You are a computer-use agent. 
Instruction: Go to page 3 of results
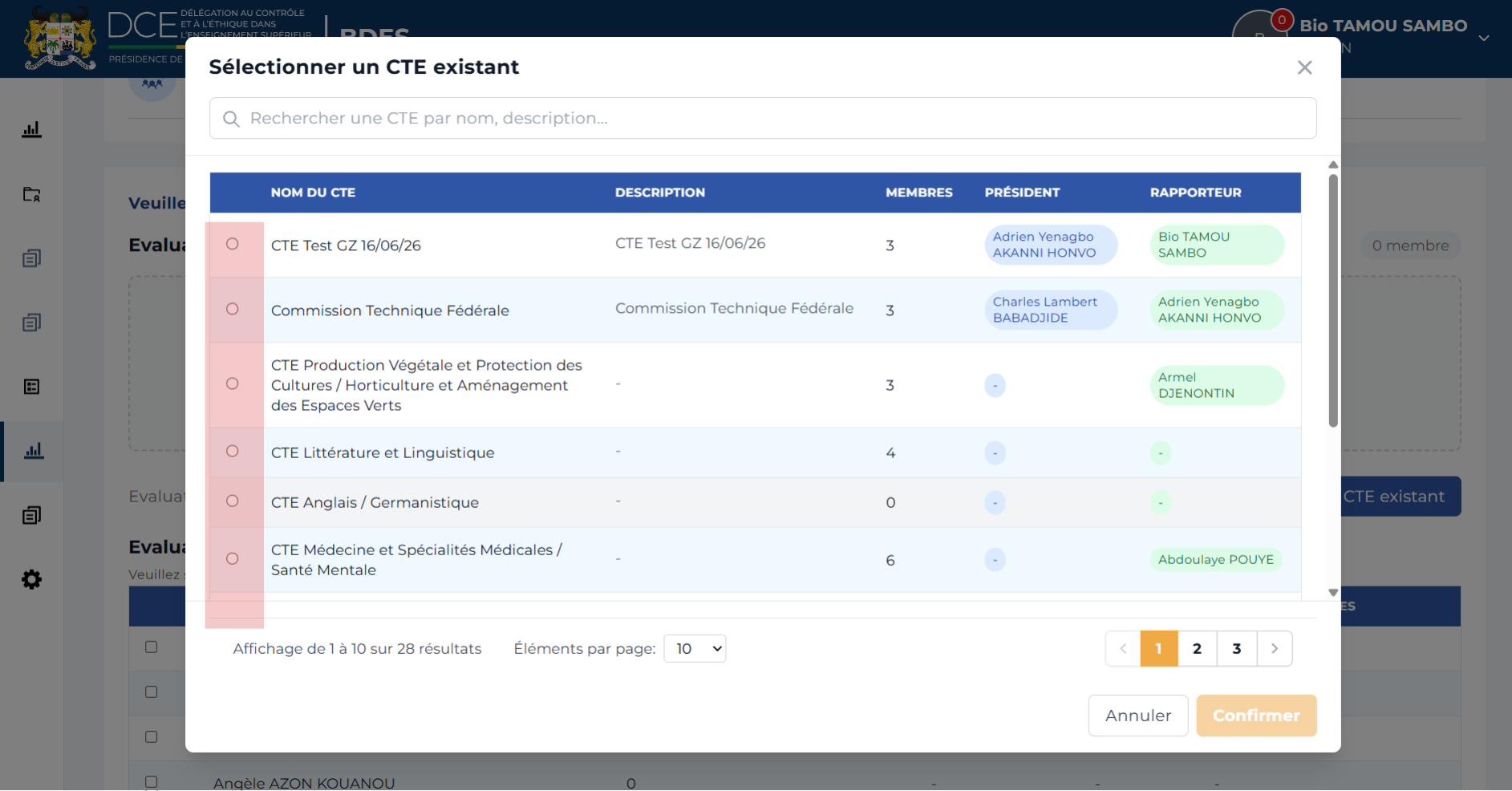point(1236,648)
